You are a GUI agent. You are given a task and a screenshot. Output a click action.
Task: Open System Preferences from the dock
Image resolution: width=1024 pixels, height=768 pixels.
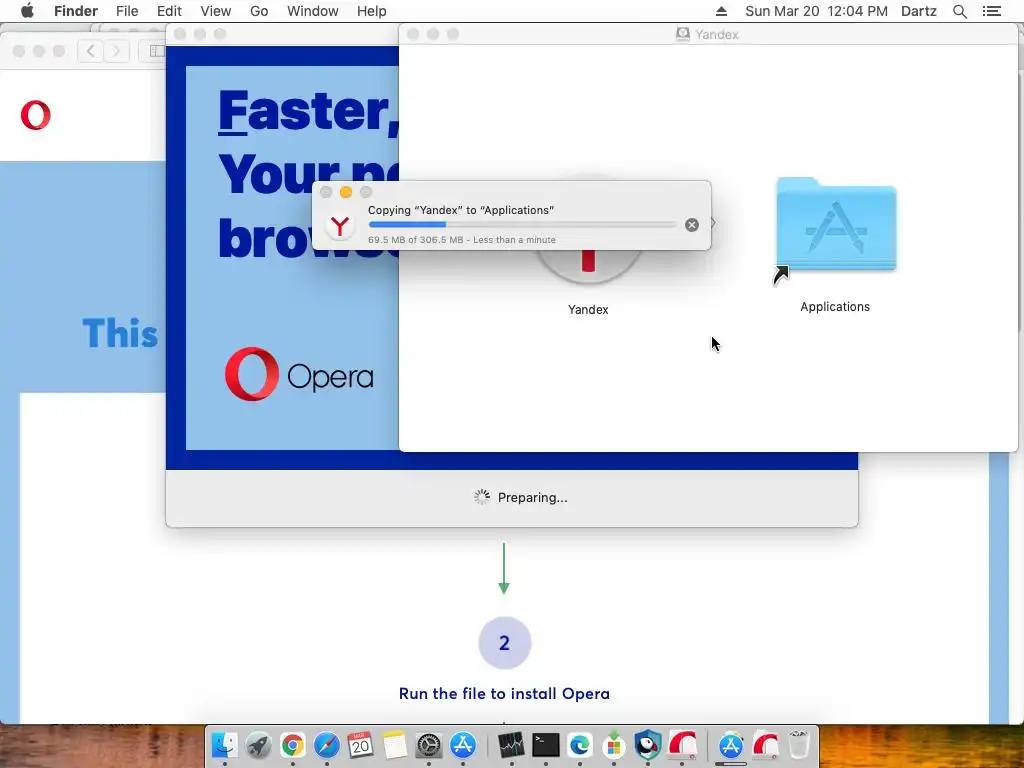tap(428, 745)
